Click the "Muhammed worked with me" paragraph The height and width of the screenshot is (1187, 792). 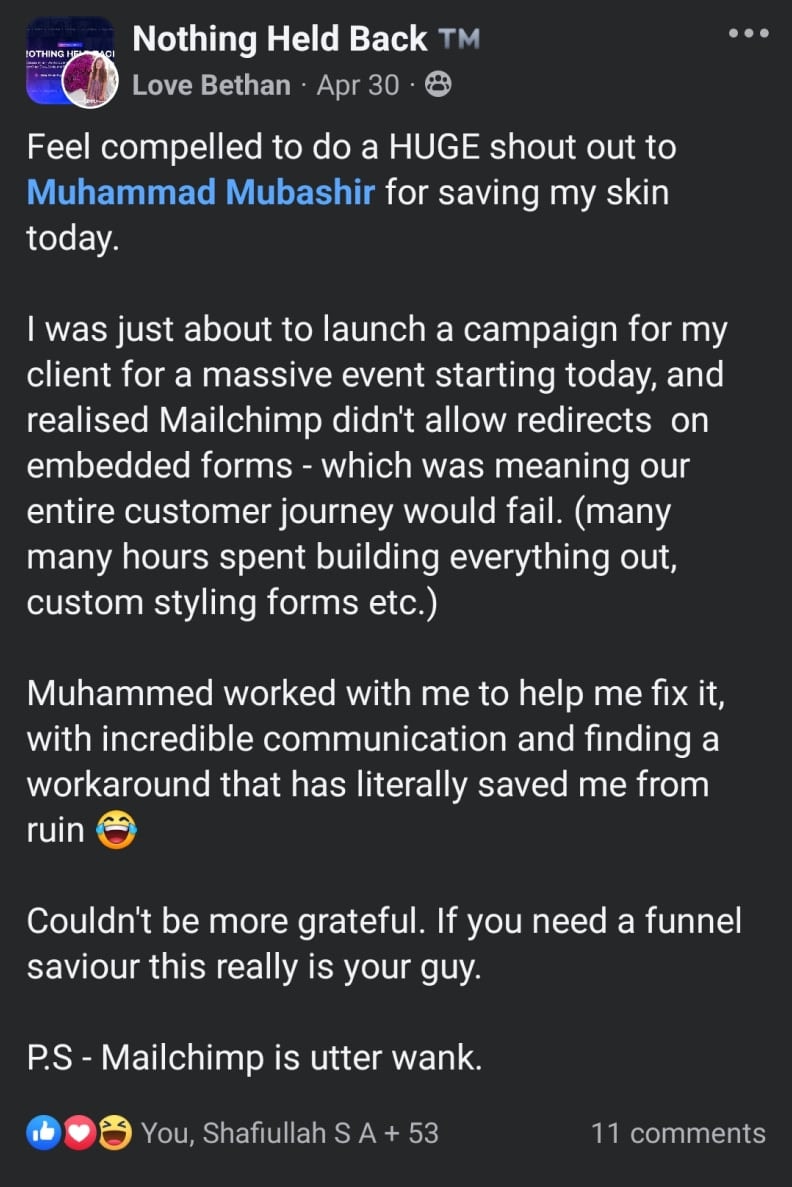(376, 738)
